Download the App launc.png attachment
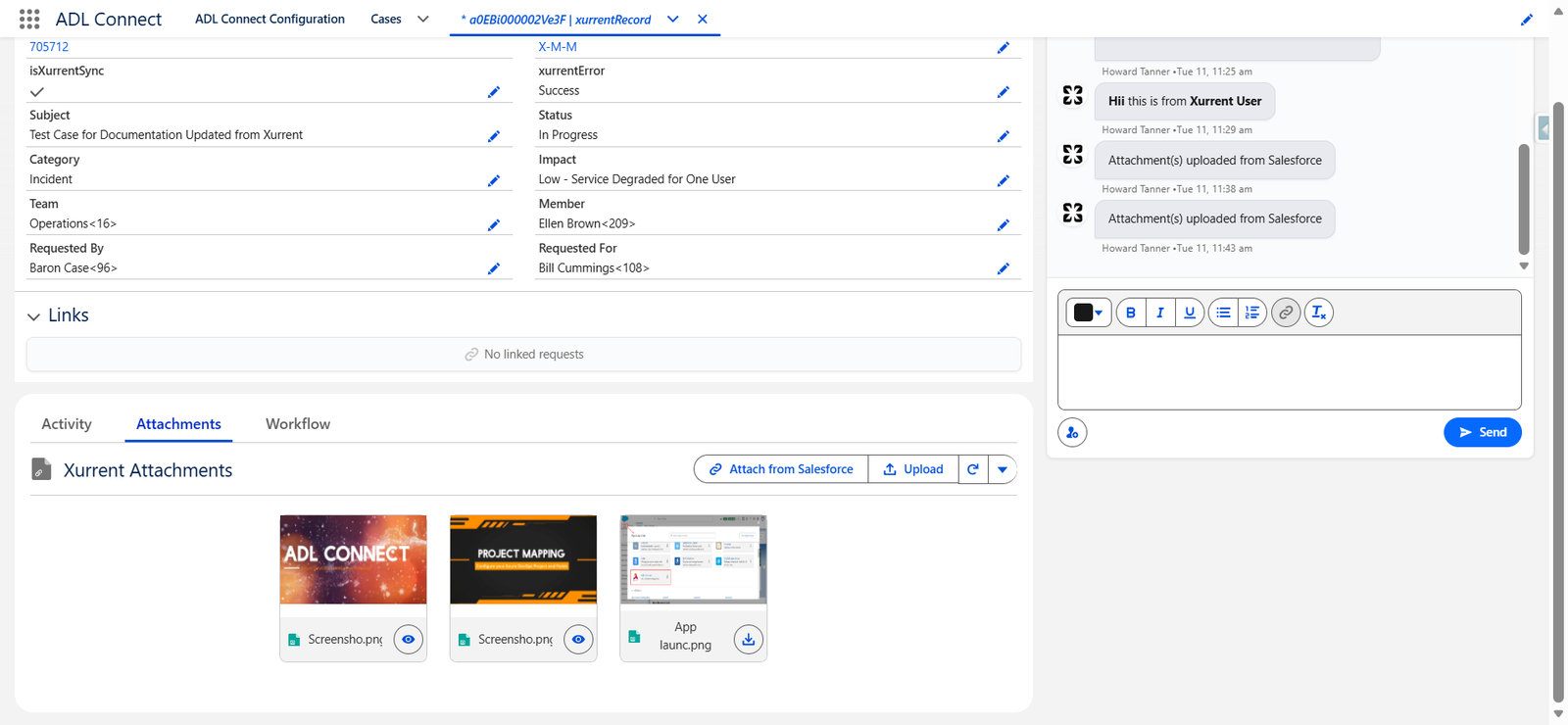This screenshot has width=1568, height=725. (x=749, y=640)
